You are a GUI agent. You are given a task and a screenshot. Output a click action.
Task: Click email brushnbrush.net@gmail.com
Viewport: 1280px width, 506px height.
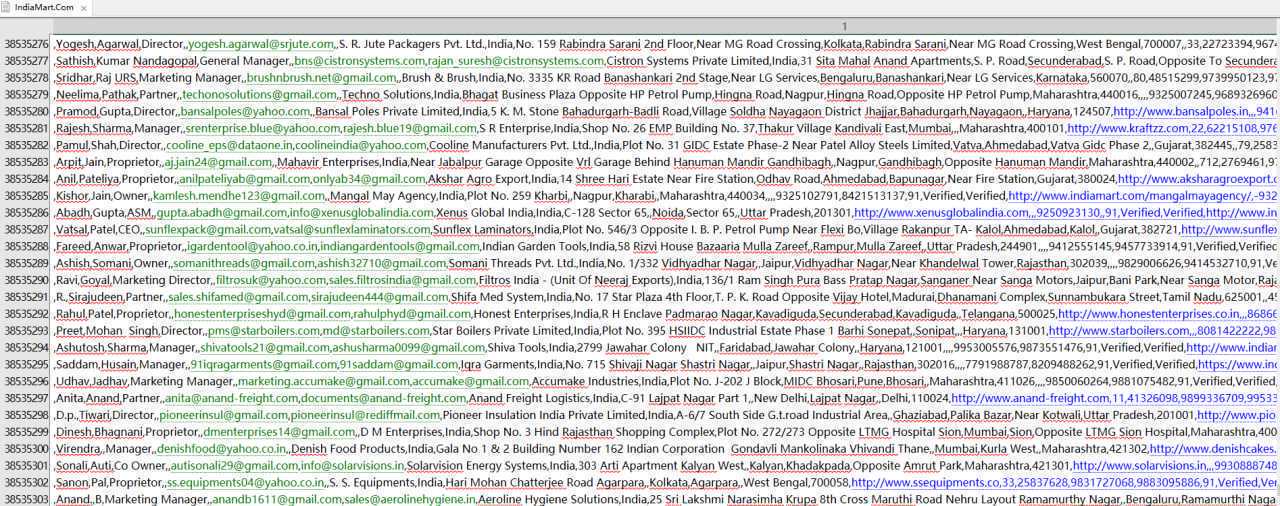[x=321, y=77]
